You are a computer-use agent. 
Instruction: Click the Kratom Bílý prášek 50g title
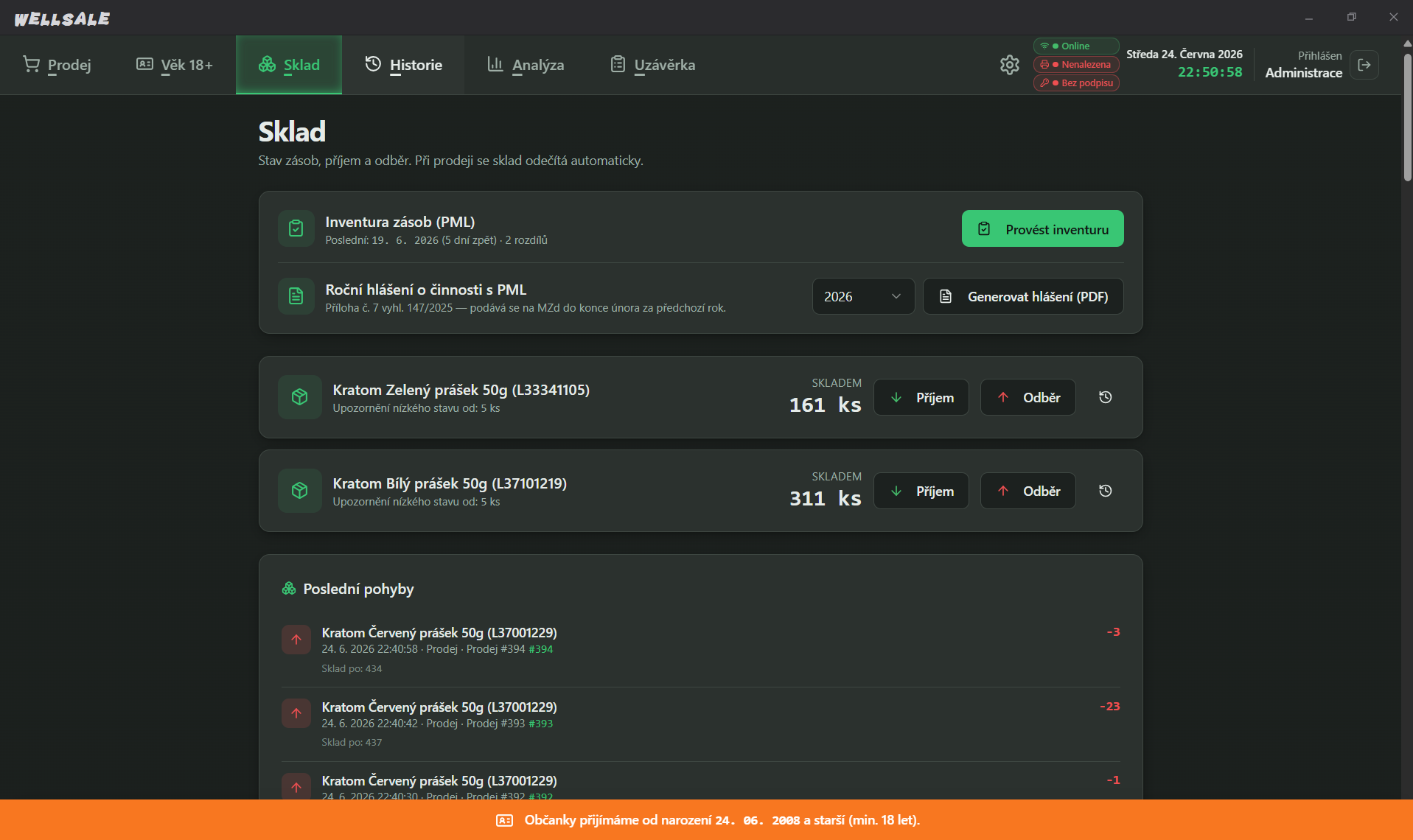(450, 483)
